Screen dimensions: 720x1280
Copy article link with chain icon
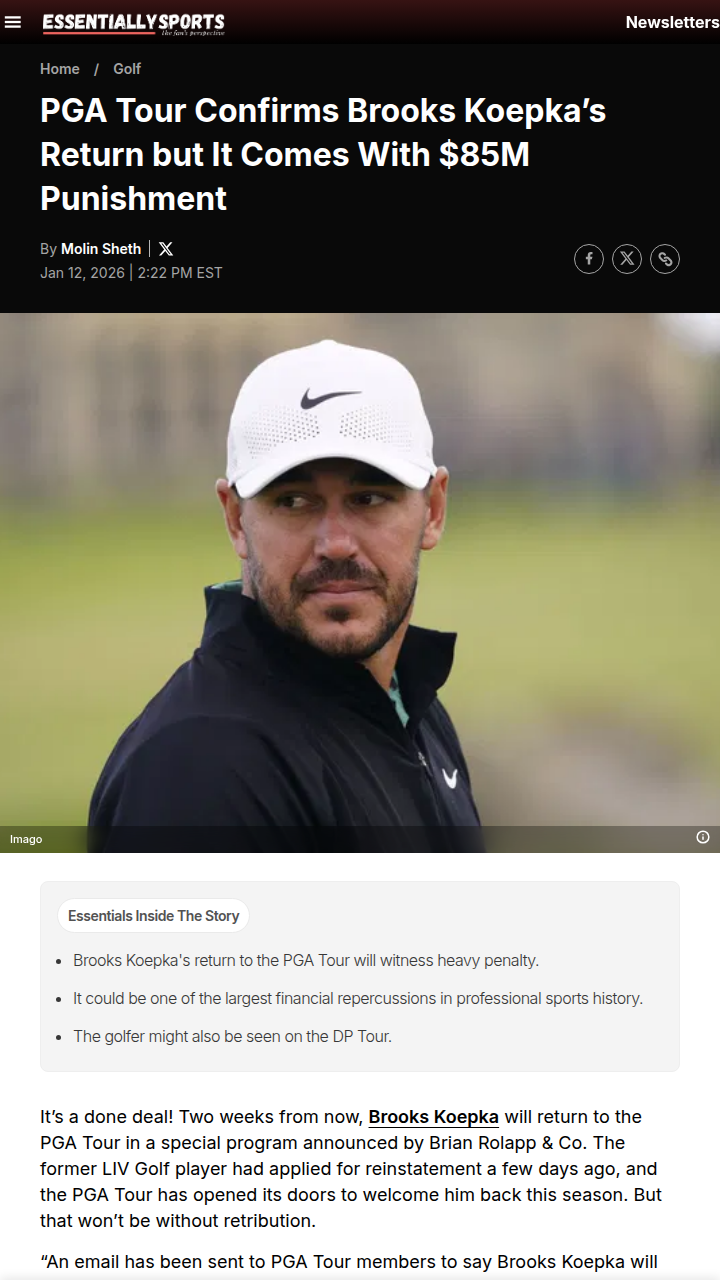(665, 259)
